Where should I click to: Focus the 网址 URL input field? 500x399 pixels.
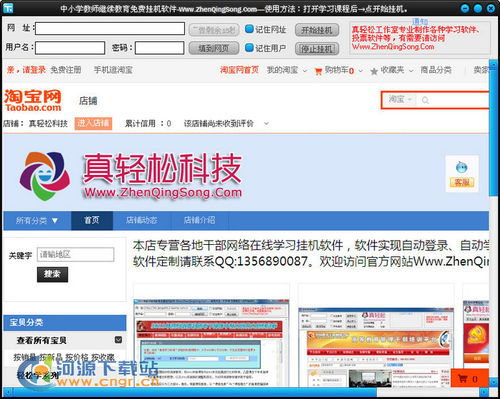point(110,29)
